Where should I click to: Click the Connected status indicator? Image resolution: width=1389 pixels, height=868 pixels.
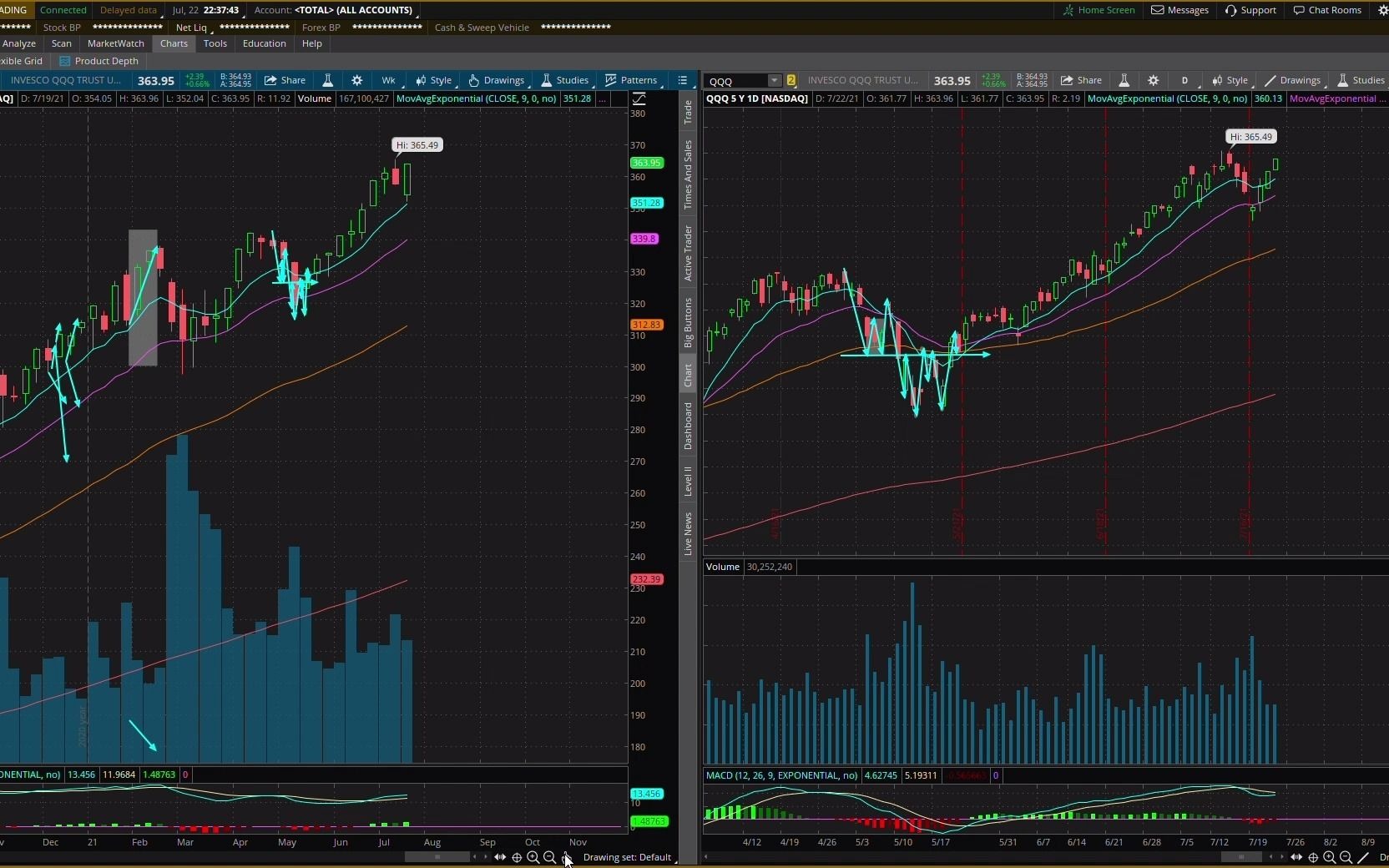point(63,10)
